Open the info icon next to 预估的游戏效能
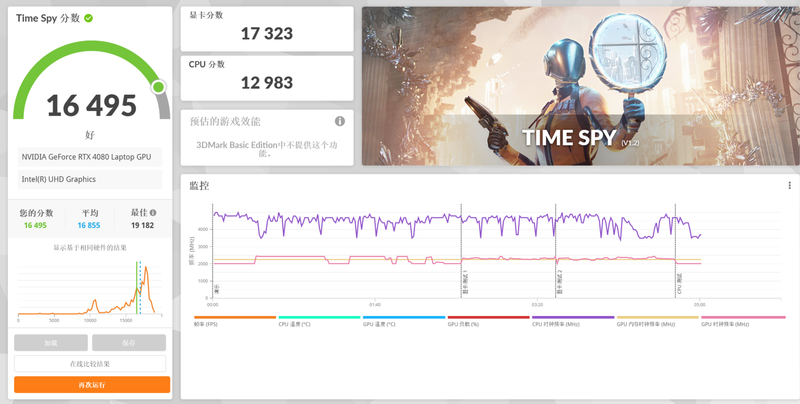 (x=340, y=121)
